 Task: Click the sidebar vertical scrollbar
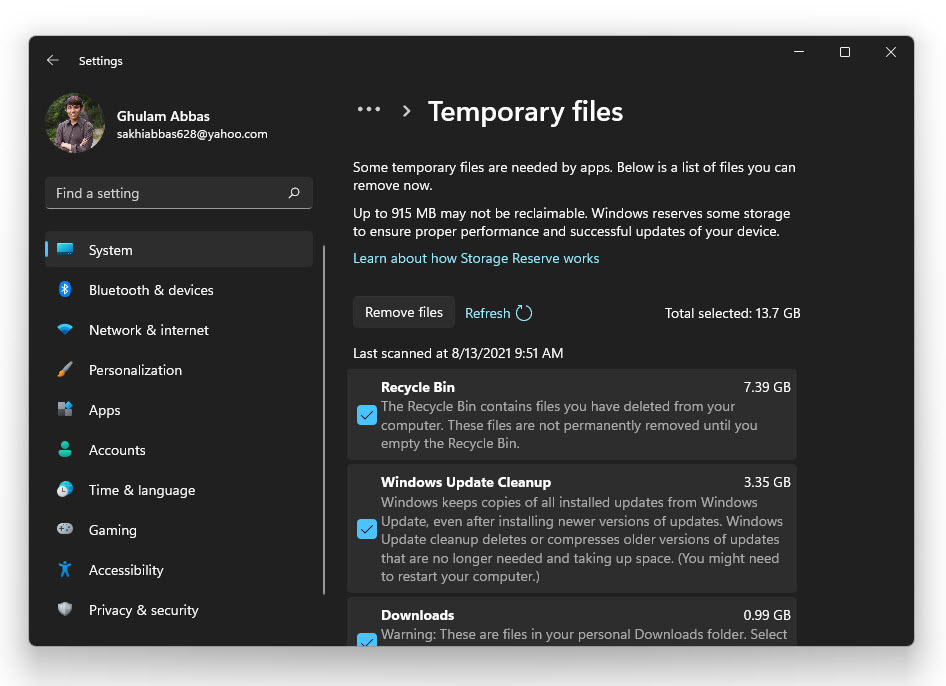click(324, 419)
